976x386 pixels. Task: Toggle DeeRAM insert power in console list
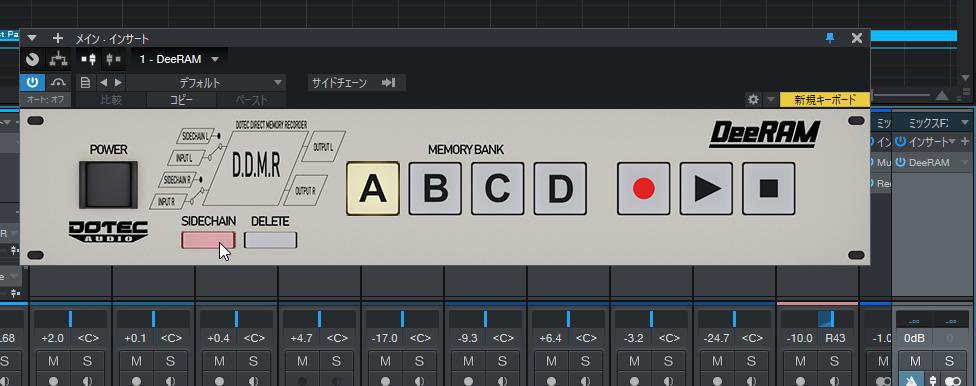point(900,162)
